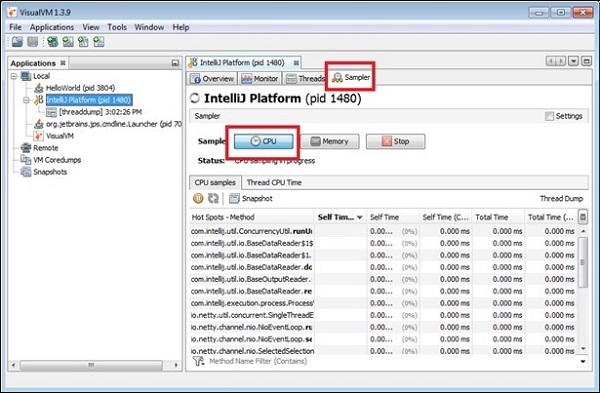This screenshot has width=600, height=393.
Task: Click the refresh results icon next to pause
Action: pos(213,198)
